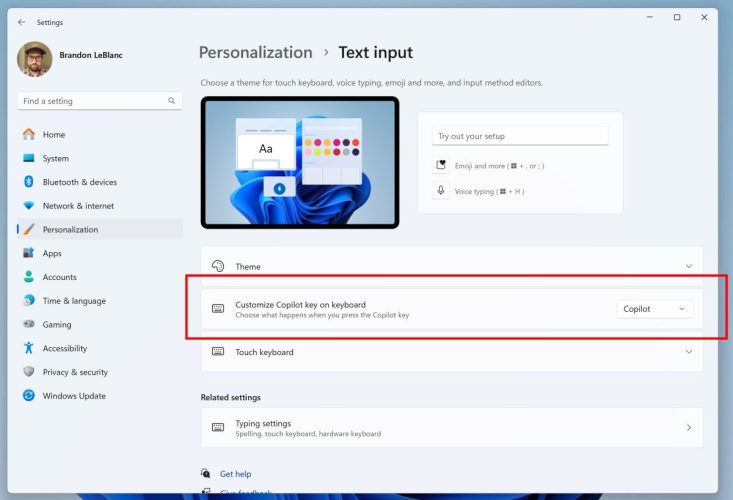Click the System monitor icon
Screen dimensions: 733x500
click(x=29, y=158)
